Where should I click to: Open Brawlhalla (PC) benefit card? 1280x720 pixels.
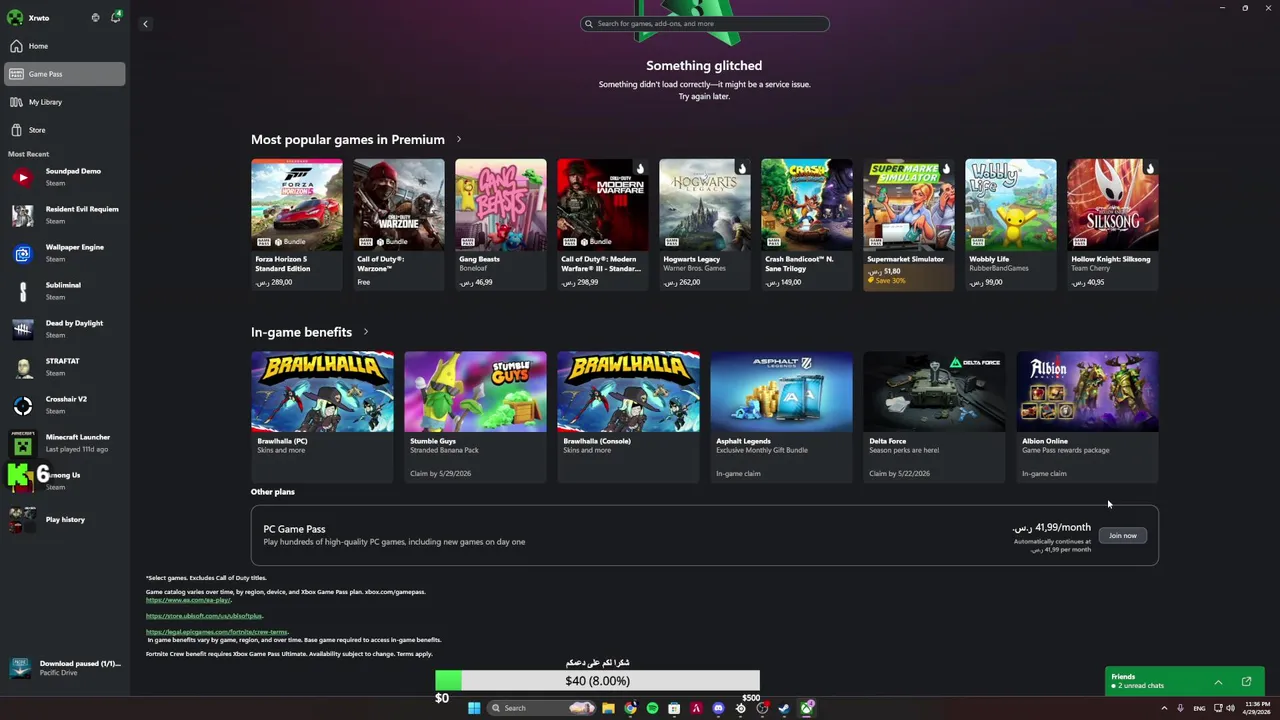click(322, 417)
